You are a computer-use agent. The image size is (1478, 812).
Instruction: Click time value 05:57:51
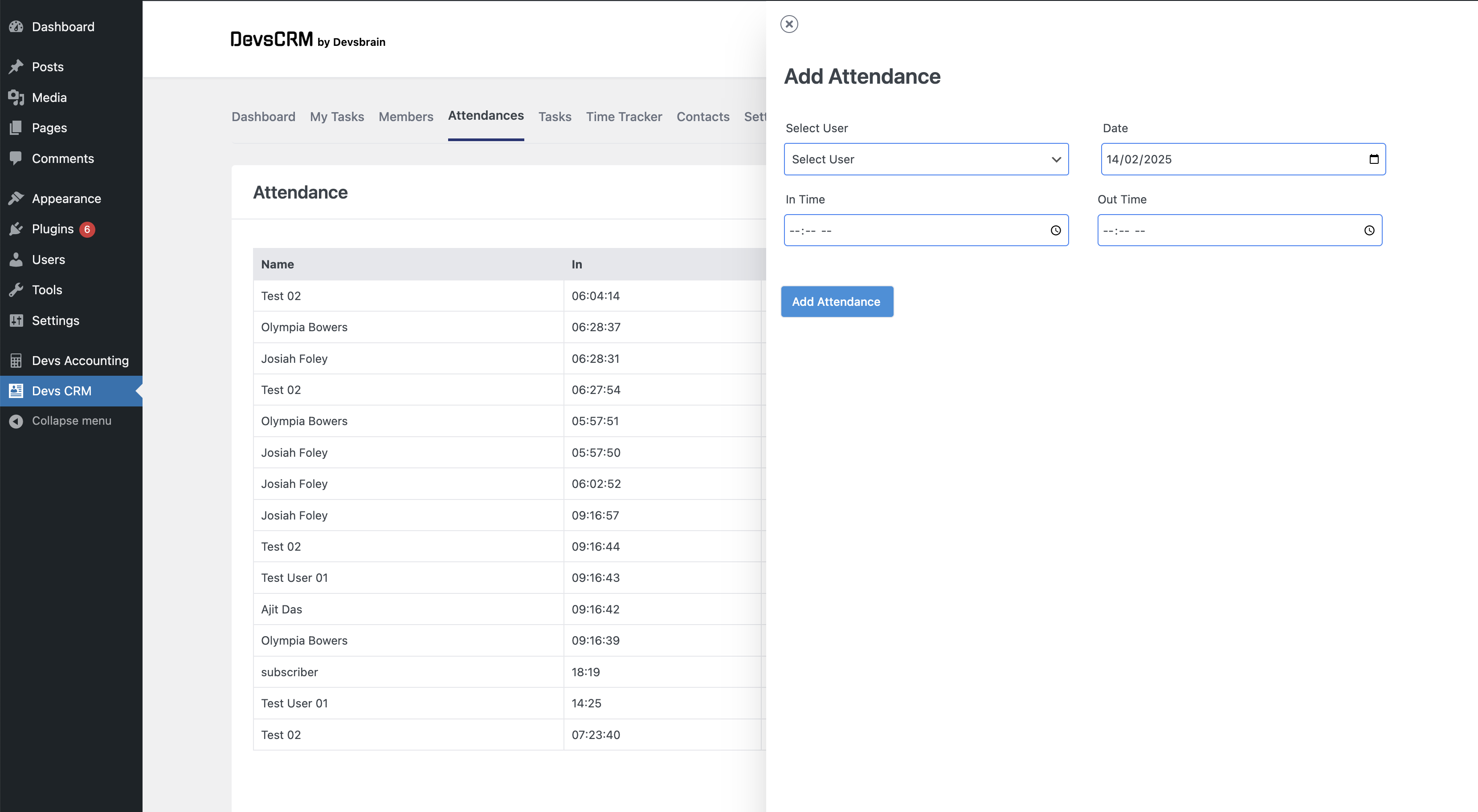pyautogui.click(x=595, y=421)
